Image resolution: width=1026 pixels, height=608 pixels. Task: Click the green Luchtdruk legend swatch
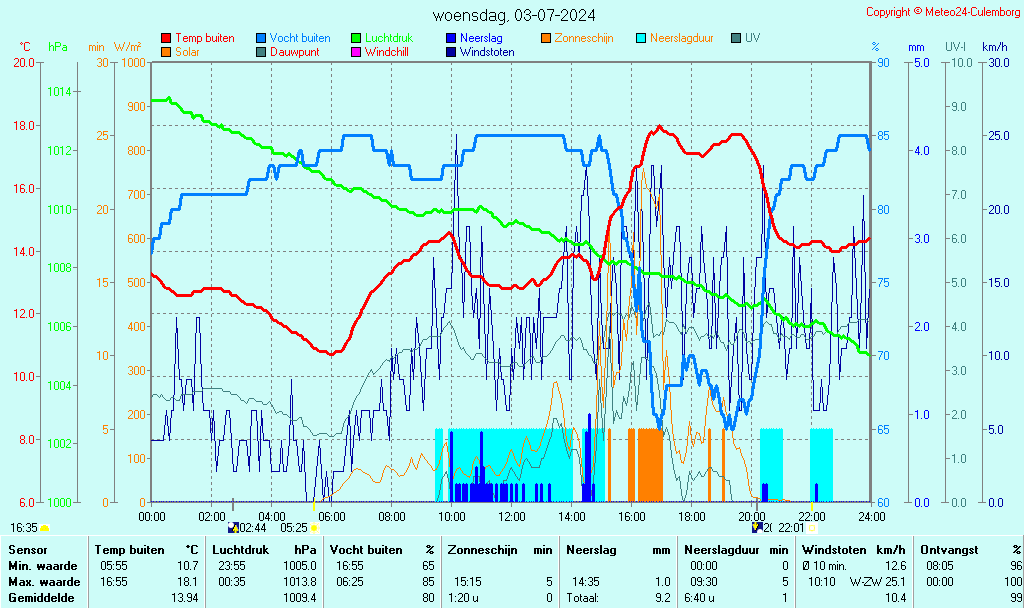(x=356, y=38)
